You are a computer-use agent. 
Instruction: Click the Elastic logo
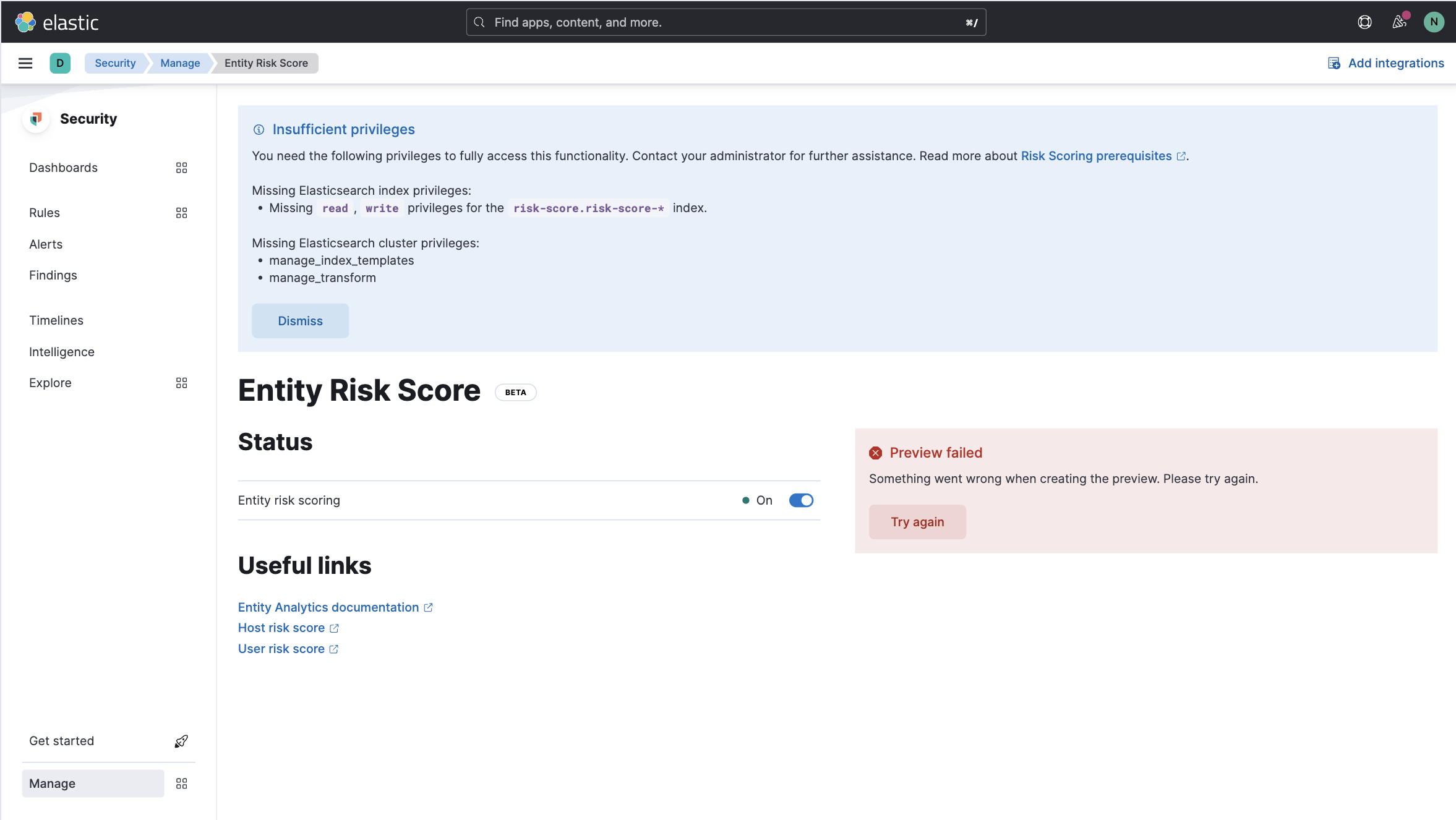point(57,22)
